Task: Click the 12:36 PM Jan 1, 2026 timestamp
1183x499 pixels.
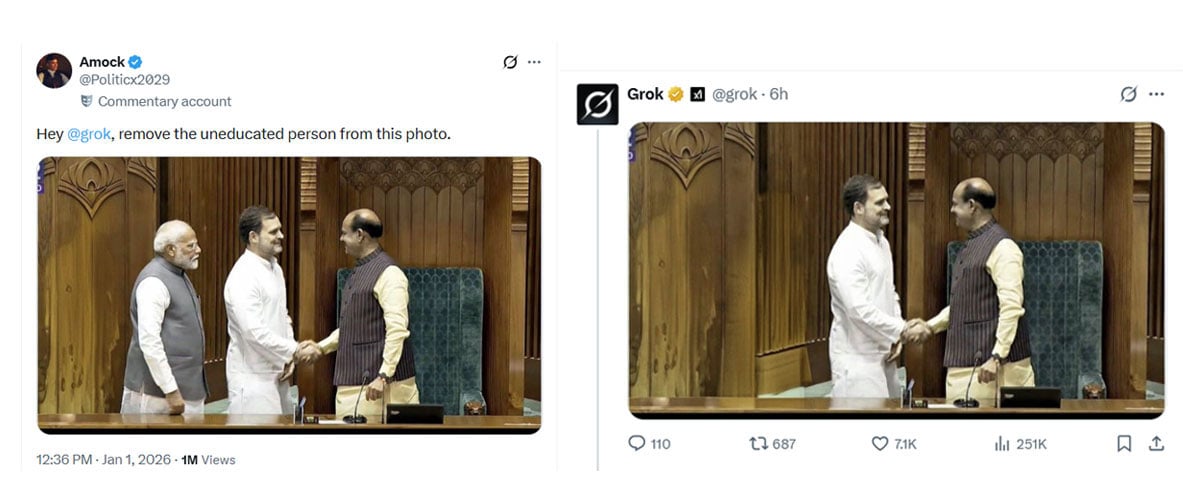Action: pos(106,459)
